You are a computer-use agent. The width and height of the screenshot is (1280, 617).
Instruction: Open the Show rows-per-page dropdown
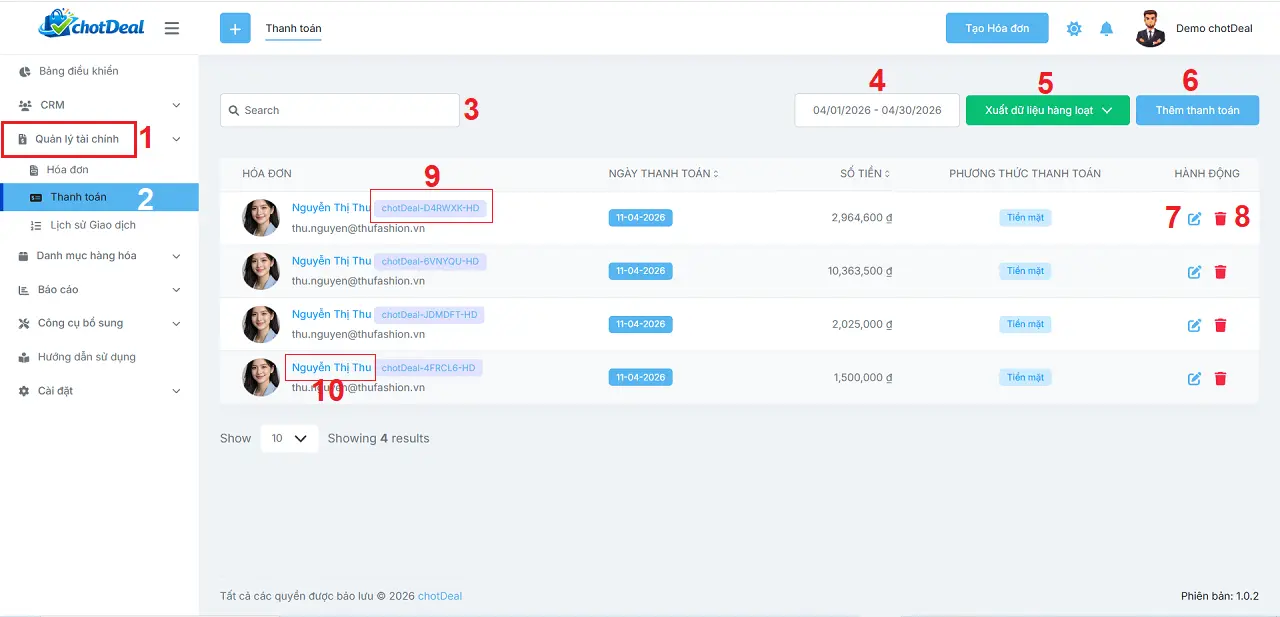(289, 439)
